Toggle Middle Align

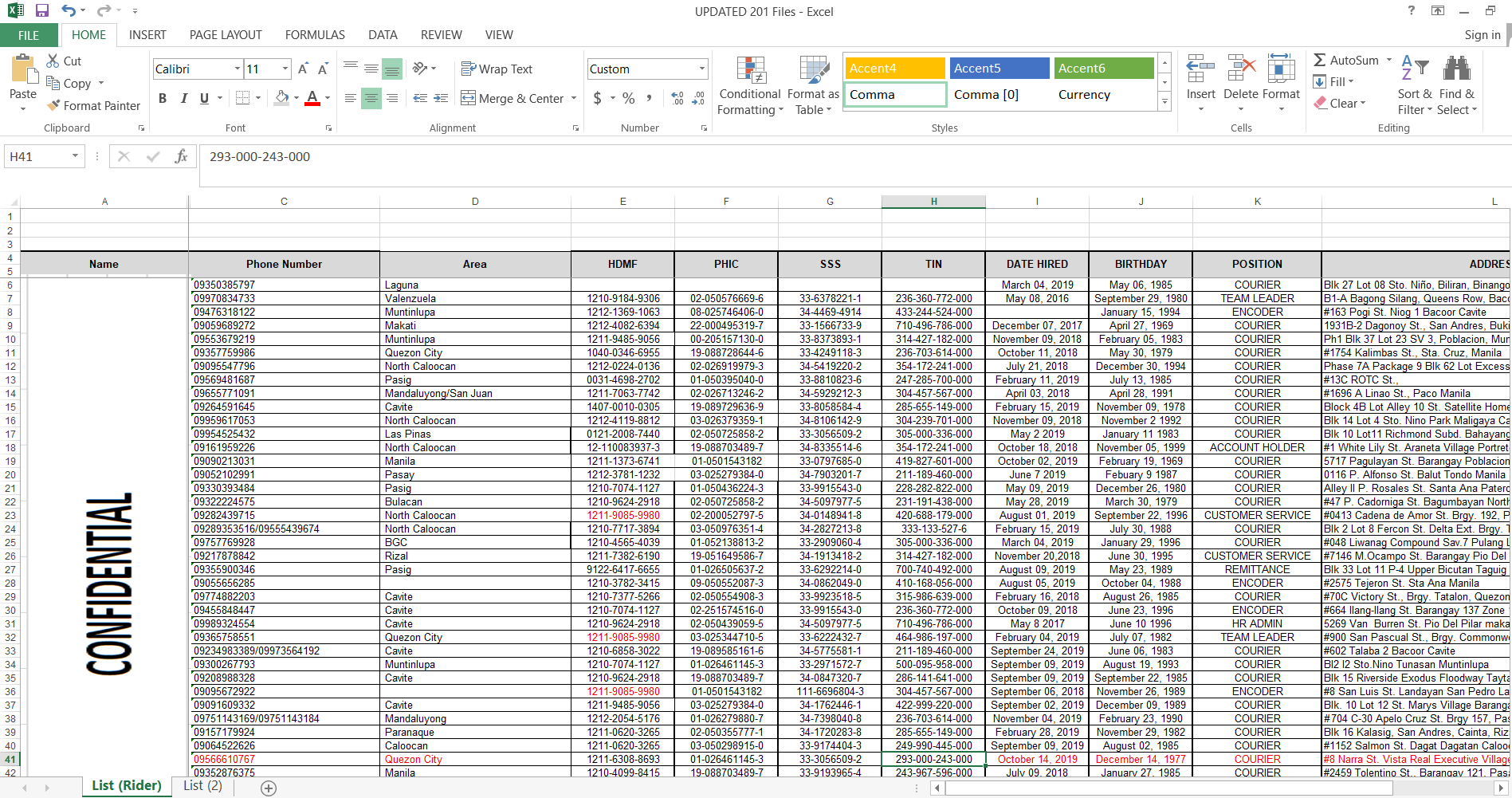[371, 69]
